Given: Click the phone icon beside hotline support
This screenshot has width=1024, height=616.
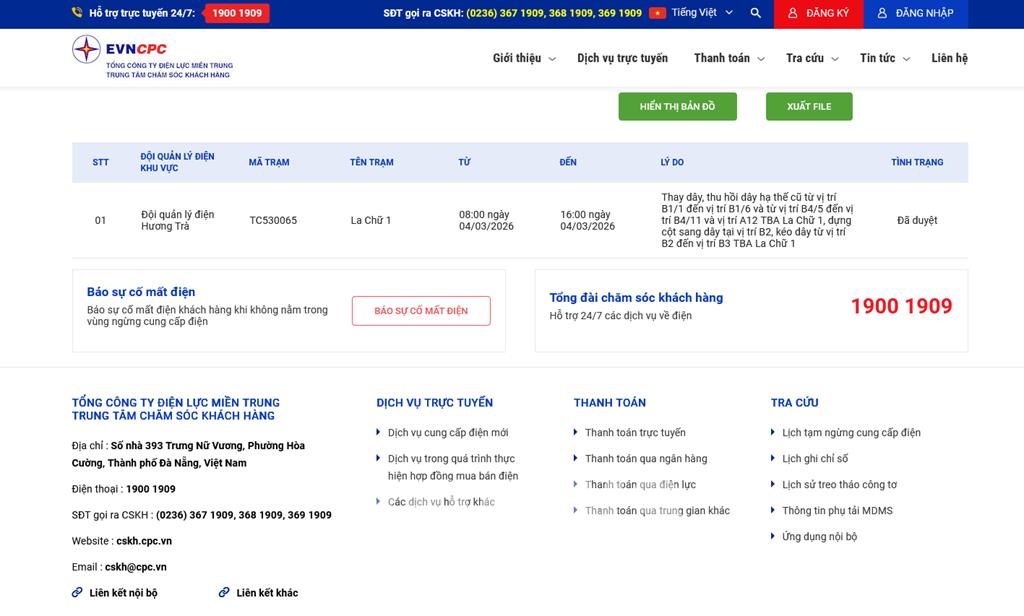Looking at the screenshot, I should coord(77,13).
